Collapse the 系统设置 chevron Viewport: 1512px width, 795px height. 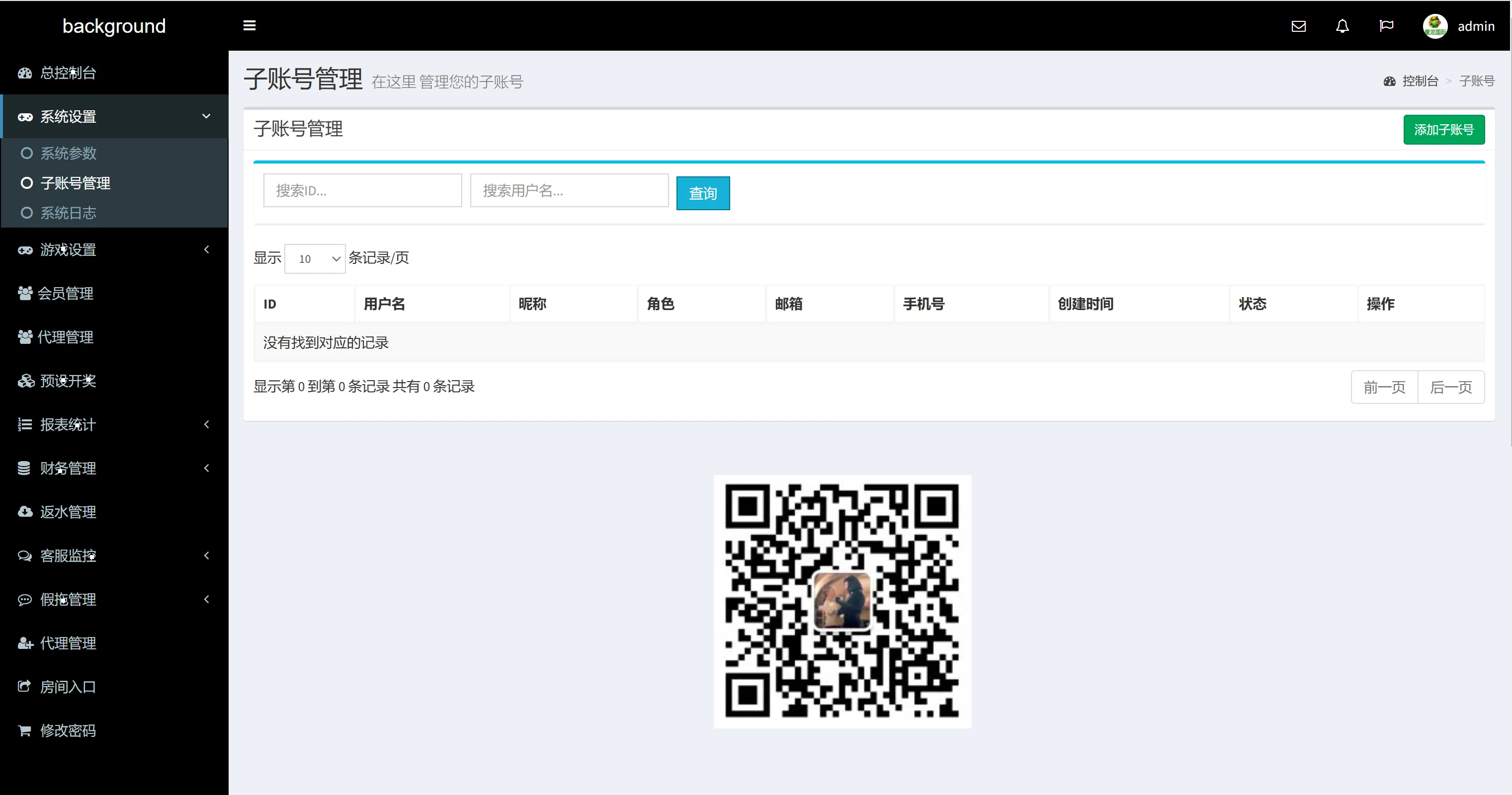(x=207, y=116)
